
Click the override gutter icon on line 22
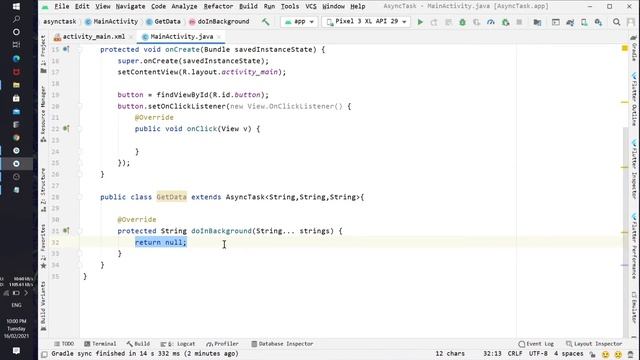66,129
